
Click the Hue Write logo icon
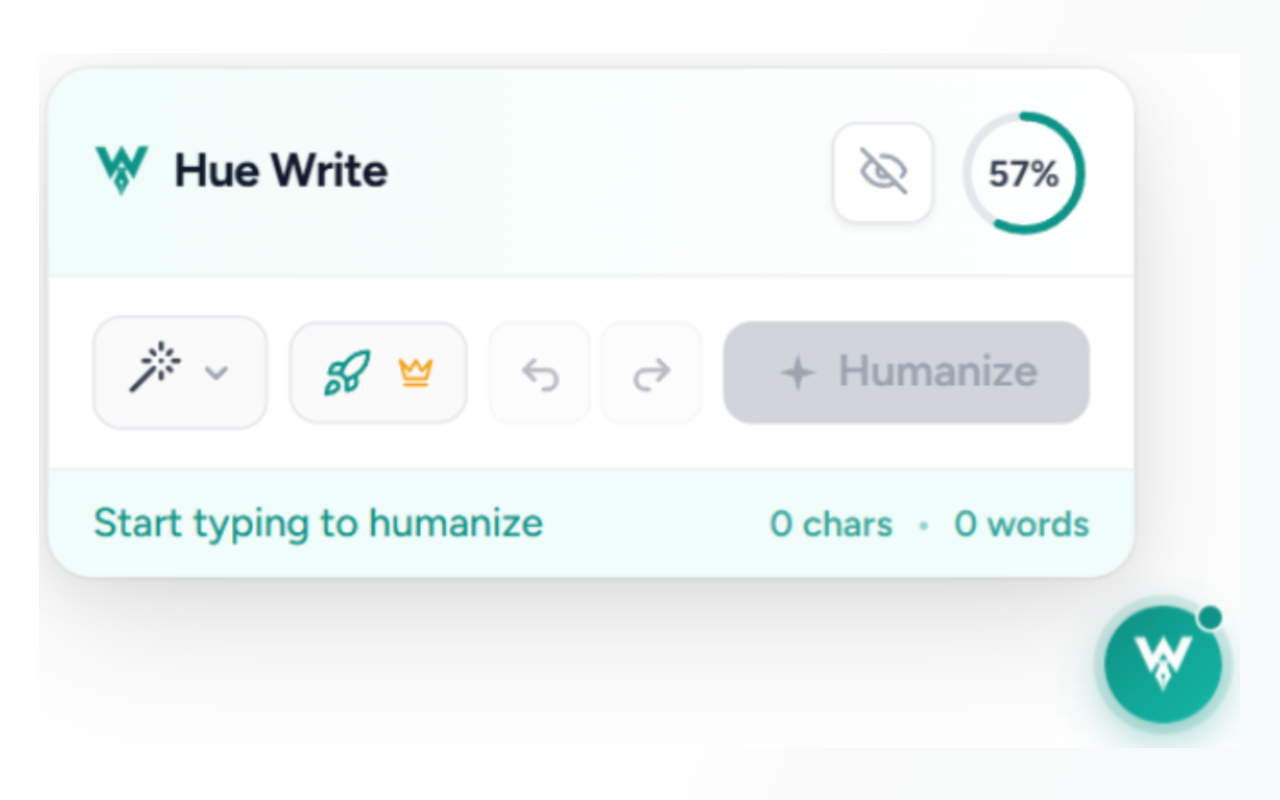click(120, 168)
